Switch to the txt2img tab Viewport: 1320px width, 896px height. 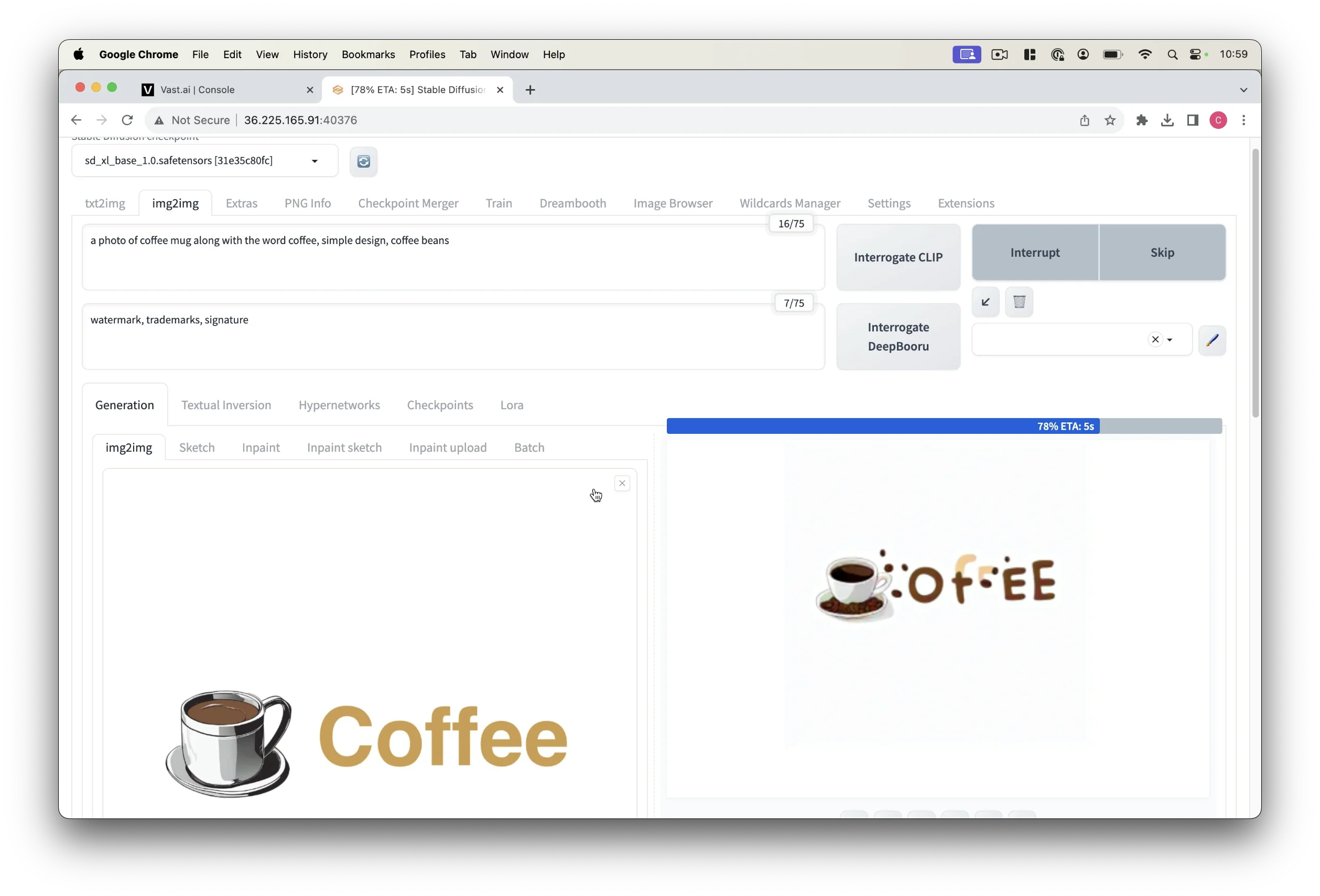click(x=104, y=203)
